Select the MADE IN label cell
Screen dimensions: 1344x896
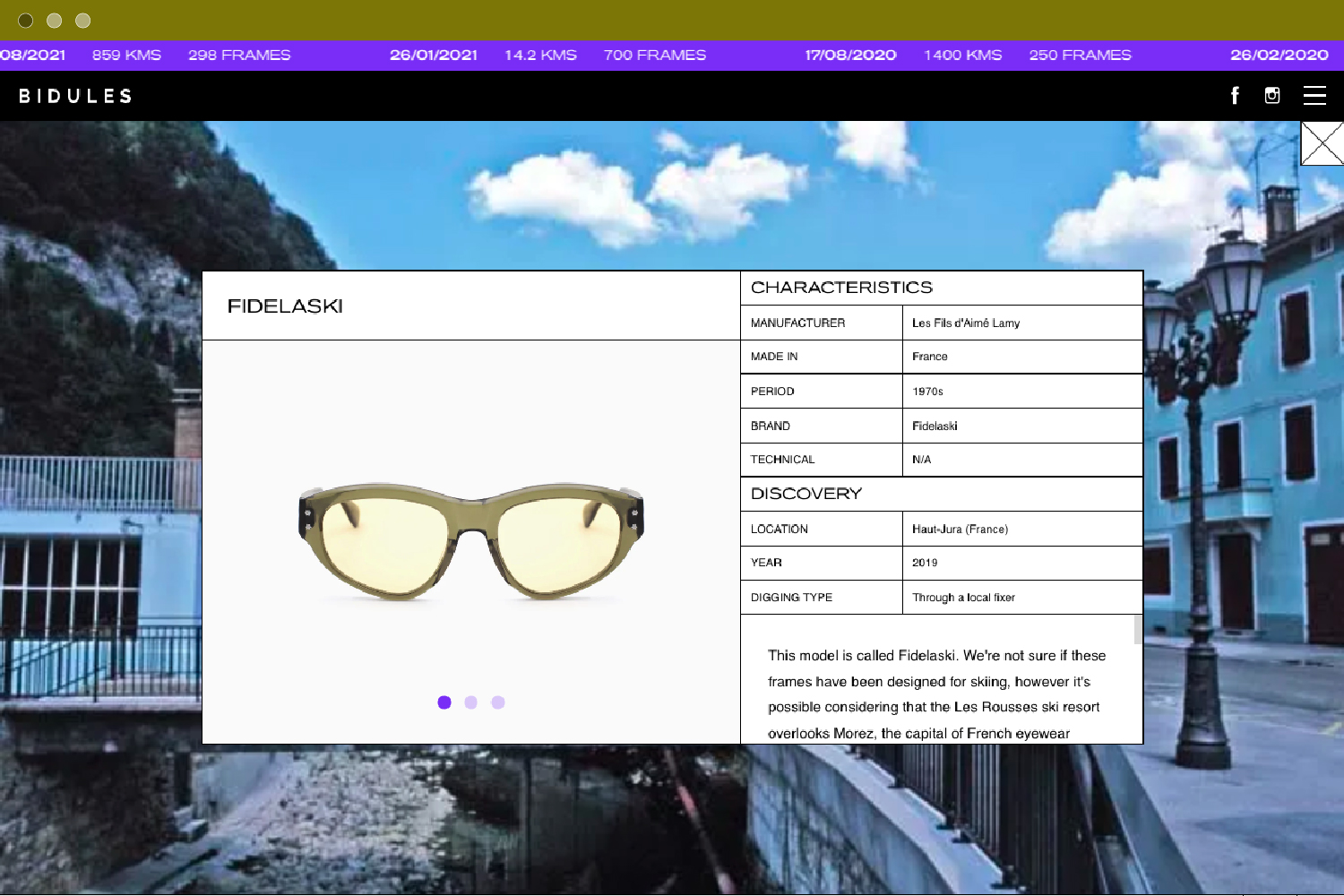822,357
